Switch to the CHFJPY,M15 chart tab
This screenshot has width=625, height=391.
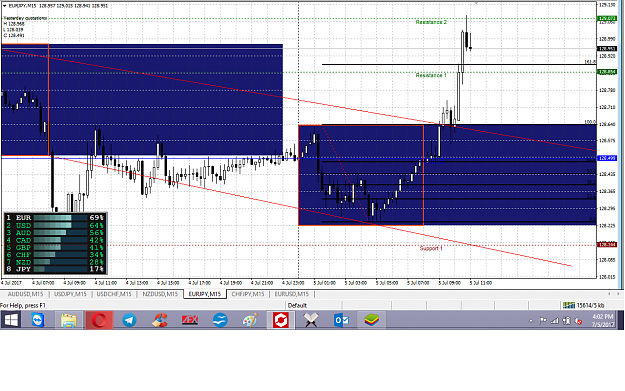pos(248,294)
